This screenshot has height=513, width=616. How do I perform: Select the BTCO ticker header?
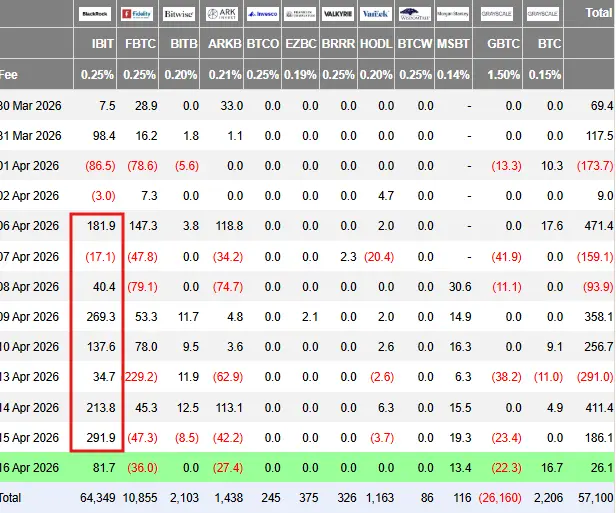click(263, 44)
